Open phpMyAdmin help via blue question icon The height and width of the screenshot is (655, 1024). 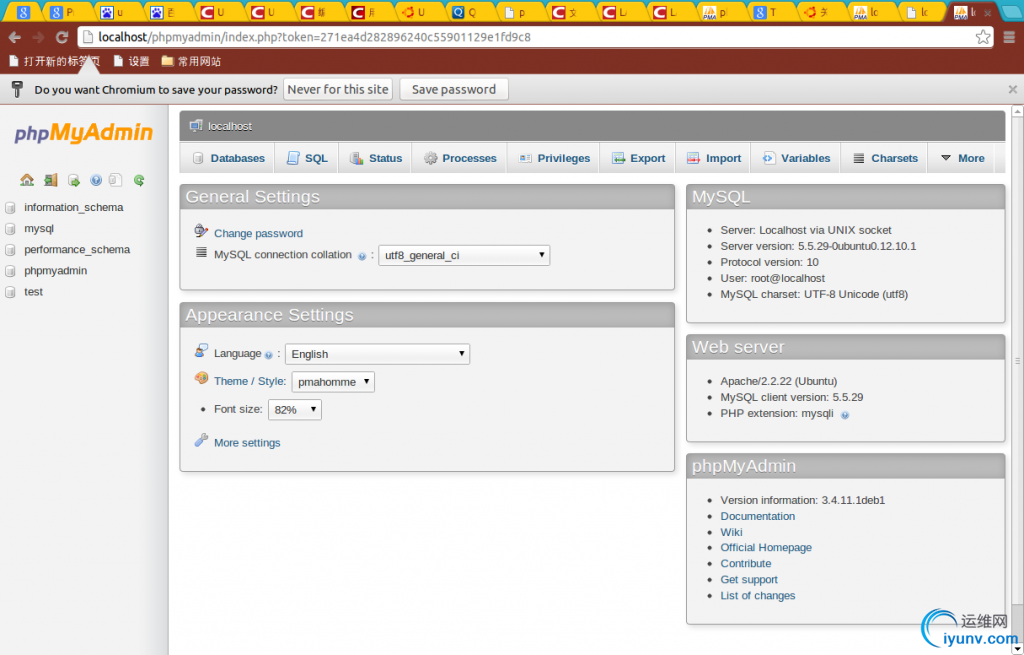pyautogui.click(x=96, y=180)
